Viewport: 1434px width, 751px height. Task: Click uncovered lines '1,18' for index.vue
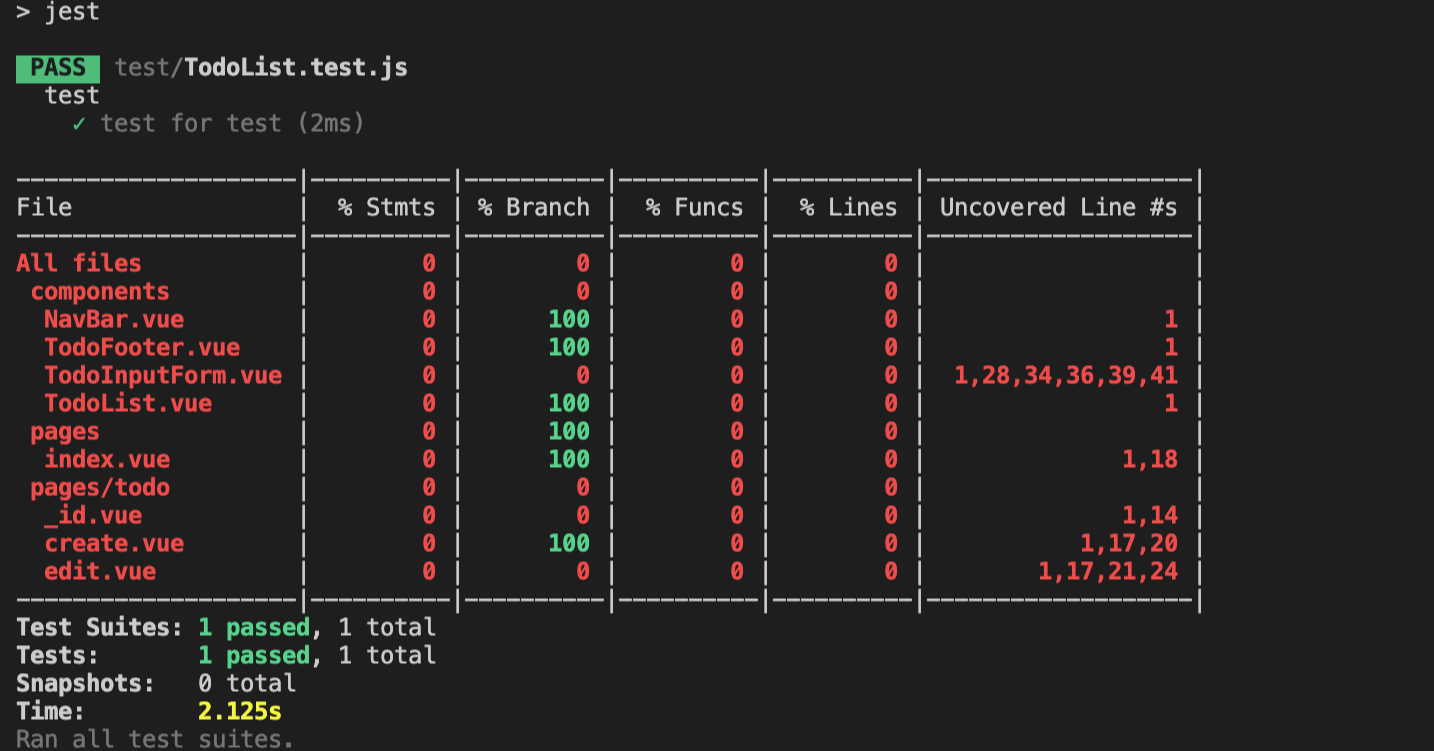[x=1150, y=460]
